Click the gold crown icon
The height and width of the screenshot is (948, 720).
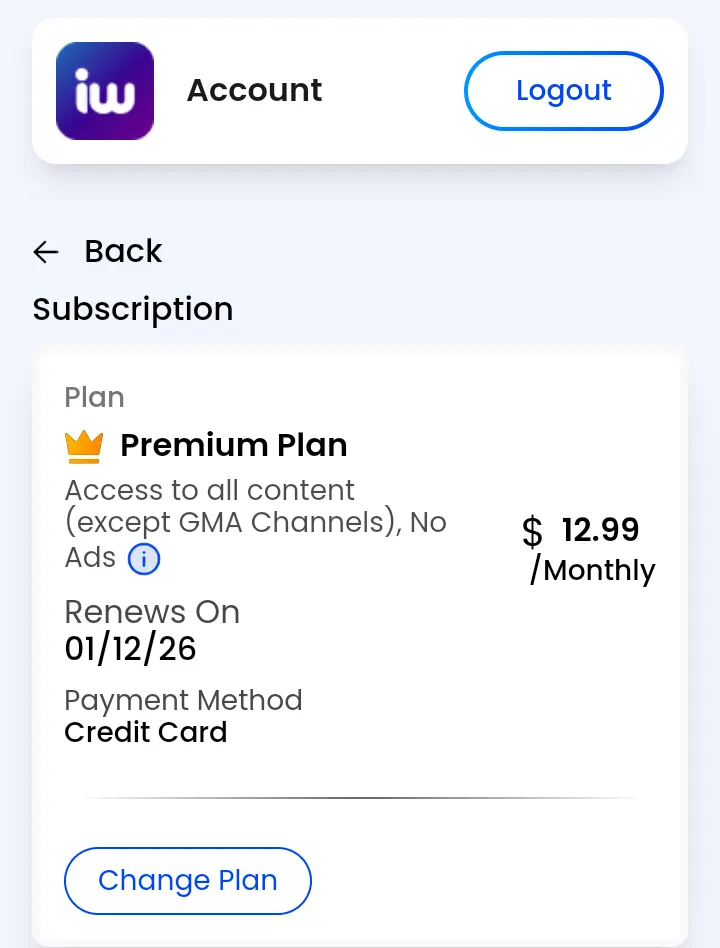point(84,447)
